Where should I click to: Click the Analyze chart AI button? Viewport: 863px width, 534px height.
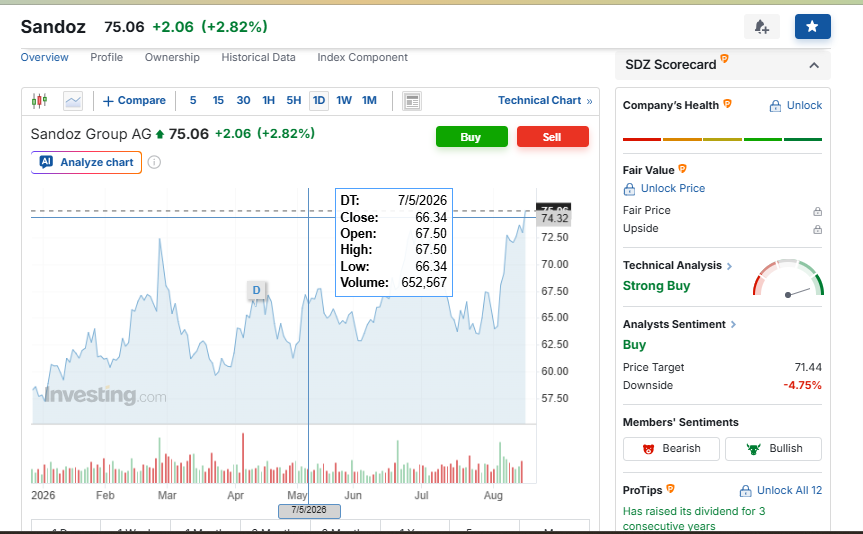point(86,162)
